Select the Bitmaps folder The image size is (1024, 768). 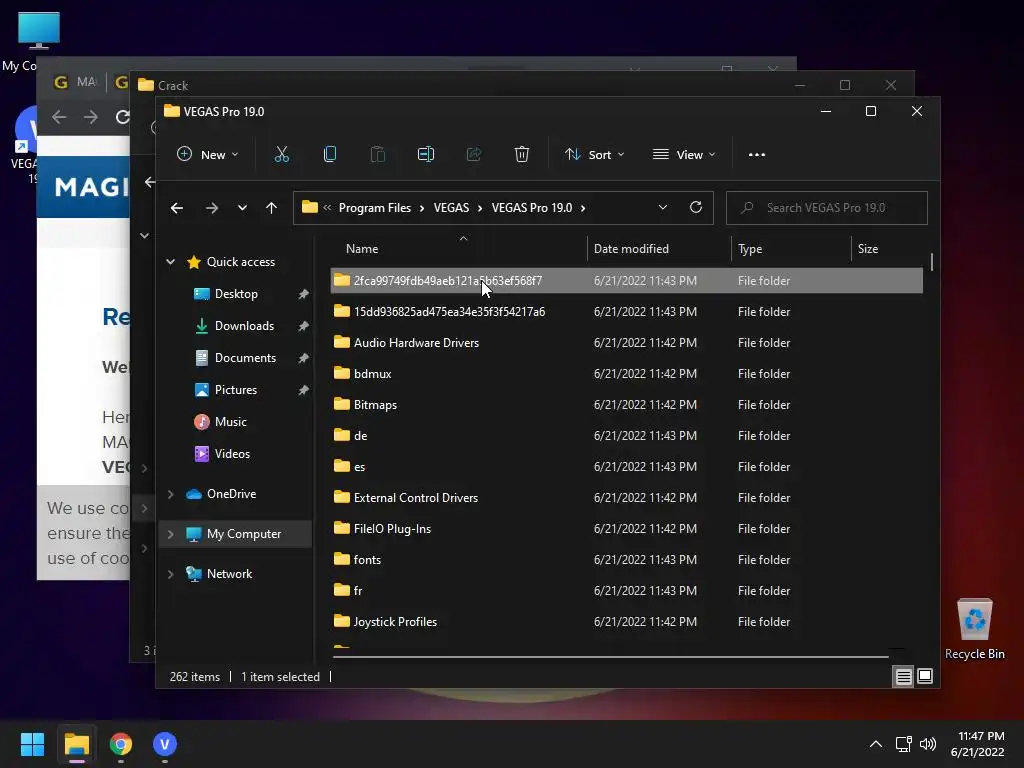click(x=626, y=405)
